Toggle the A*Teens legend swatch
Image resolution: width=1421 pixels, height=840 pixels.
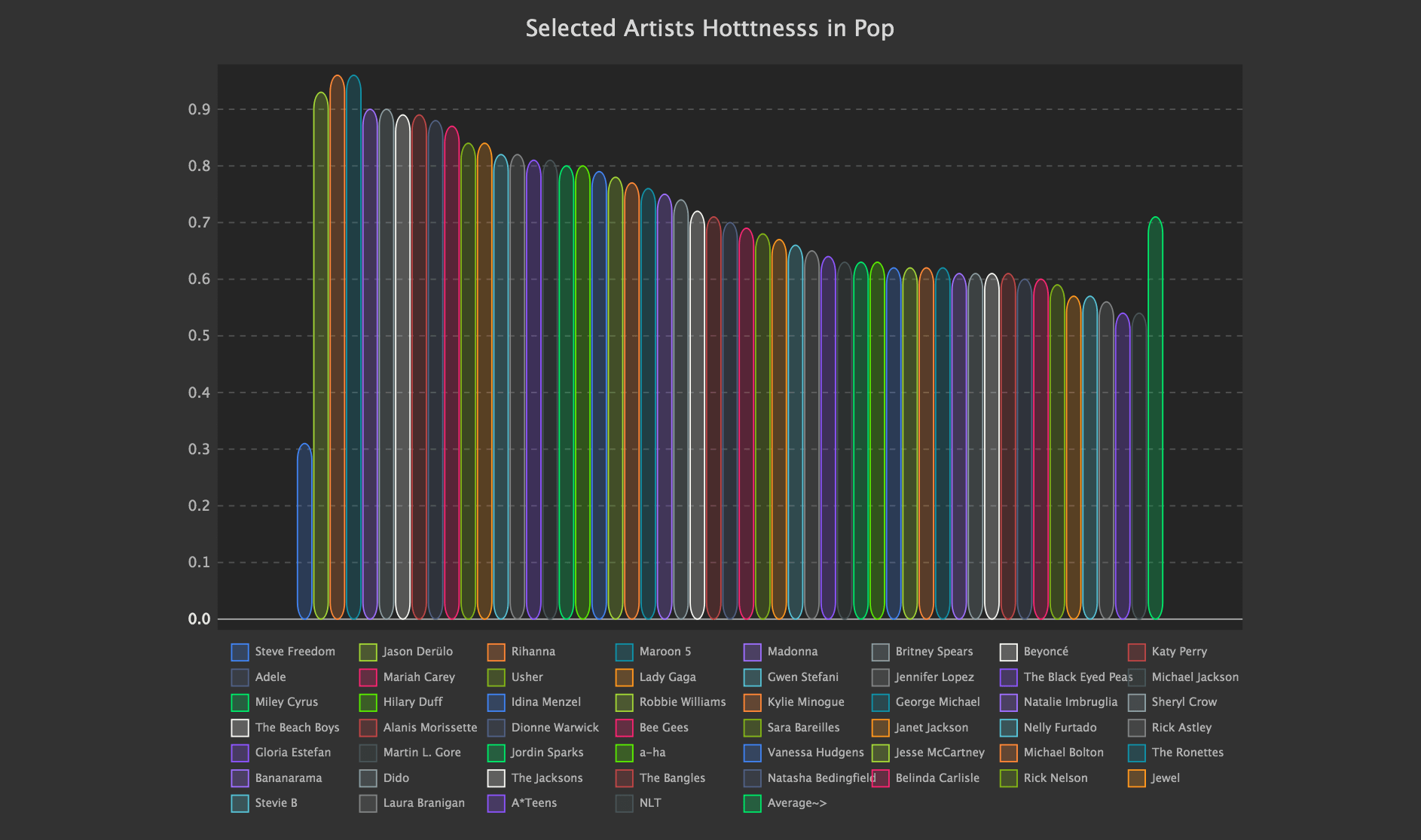tap(496, 803)
